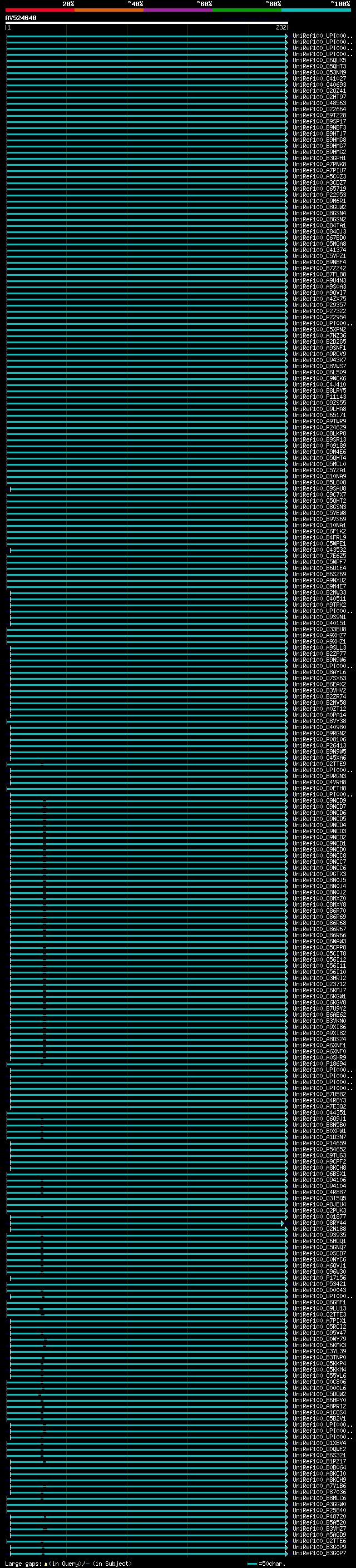Click the UniRef100_A7PNK8 label
The image size is (356, 1568).
point(319,164)
